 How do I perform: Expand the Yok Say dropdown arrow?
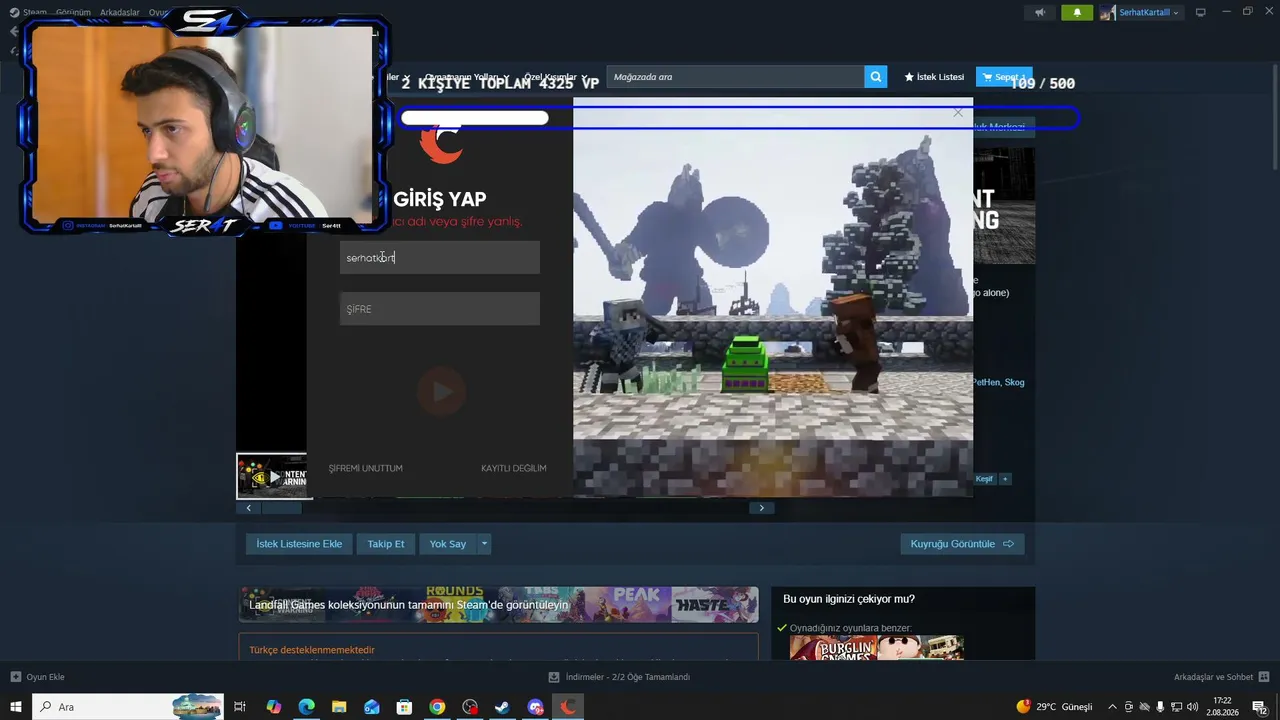(484, 544)
